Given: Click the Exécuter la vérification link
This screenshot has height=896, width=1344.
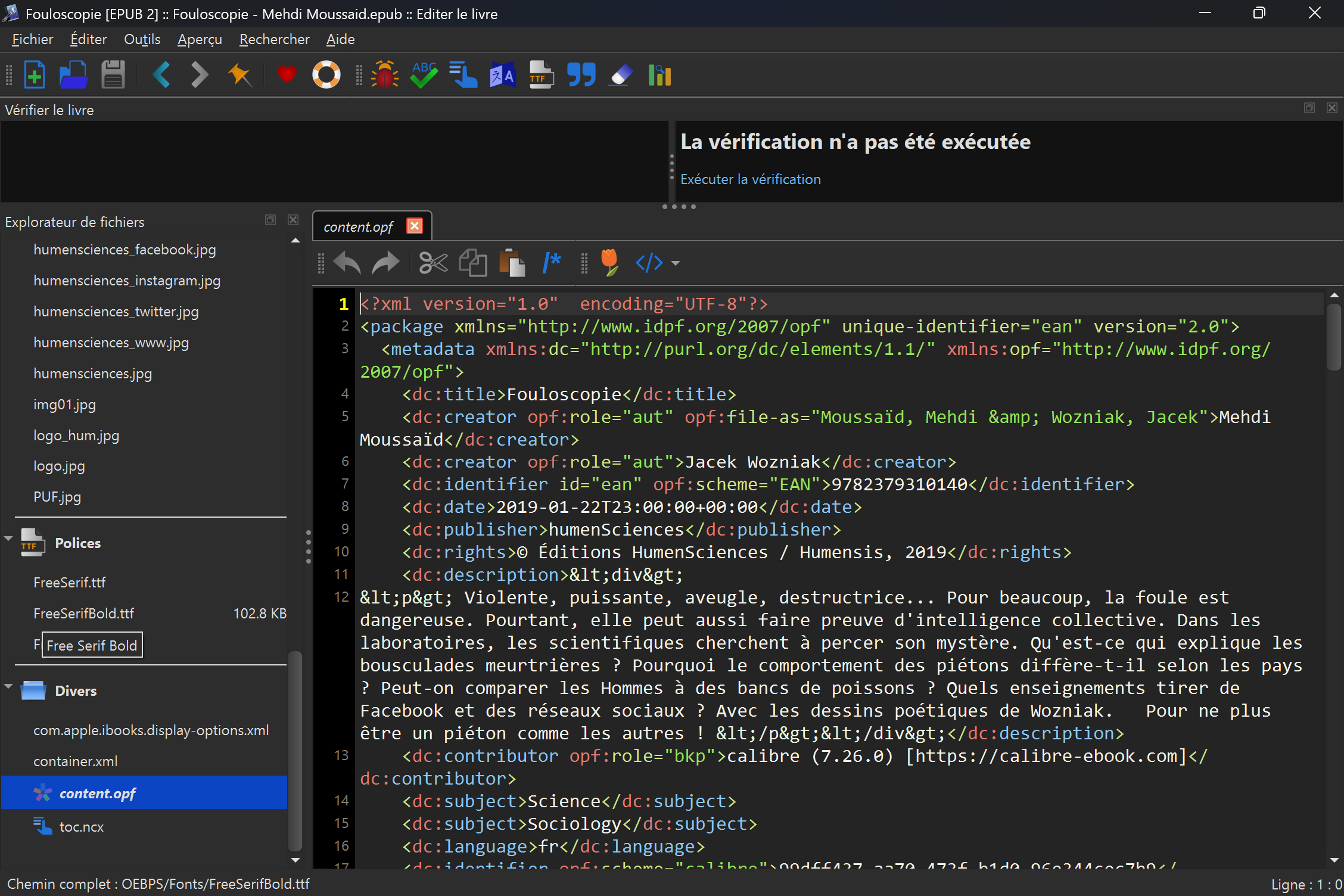Looking at the screenshot, I should [x=750, y=179].
